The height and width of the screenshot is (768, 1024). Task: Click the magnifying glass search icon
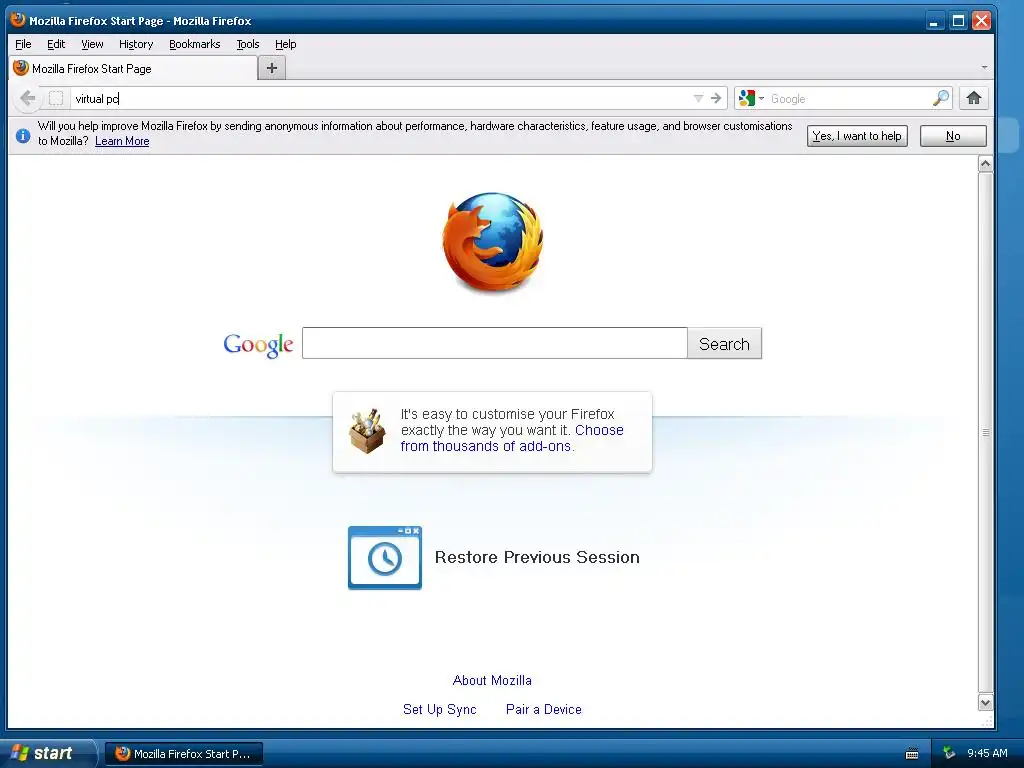pos(940,99)
